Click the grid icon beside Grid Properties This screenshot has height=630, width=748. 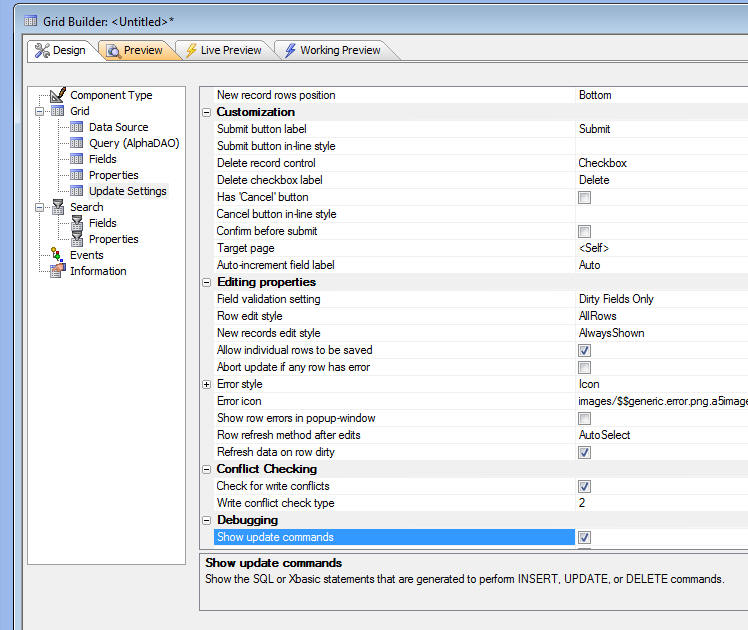tap(76, 175)
